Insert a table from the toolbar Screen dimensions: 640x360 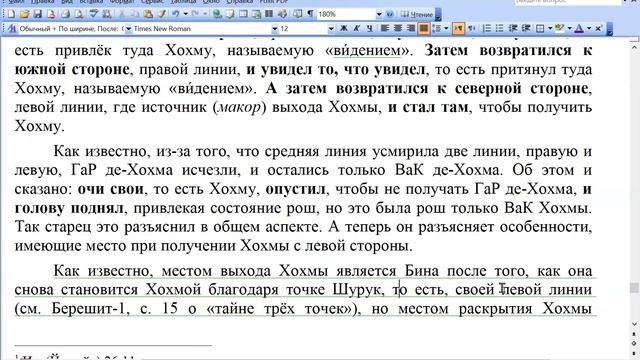pyautogui.click(x=243, y=14)
